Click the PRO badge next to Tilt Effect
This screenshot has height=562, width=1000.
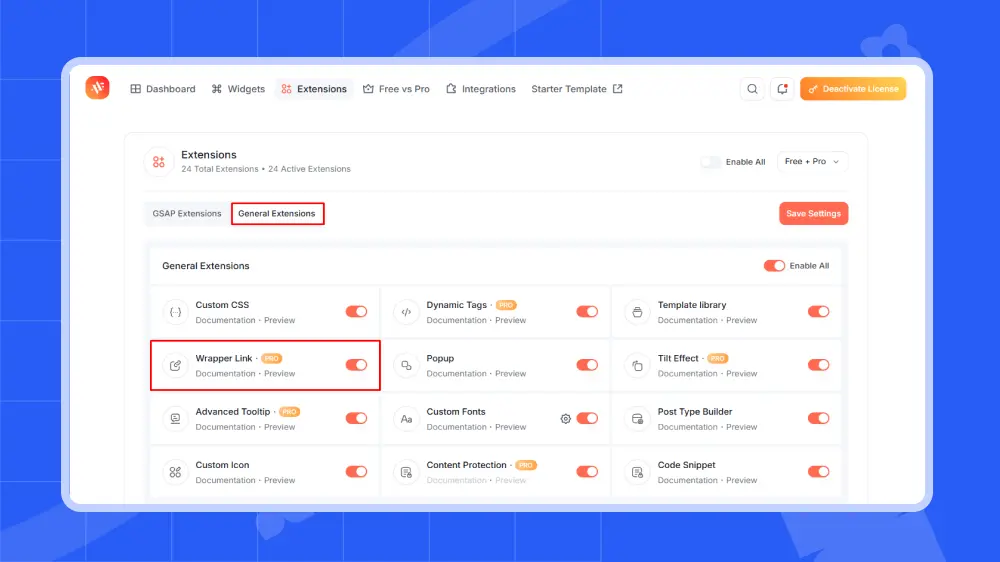[717, 359]
